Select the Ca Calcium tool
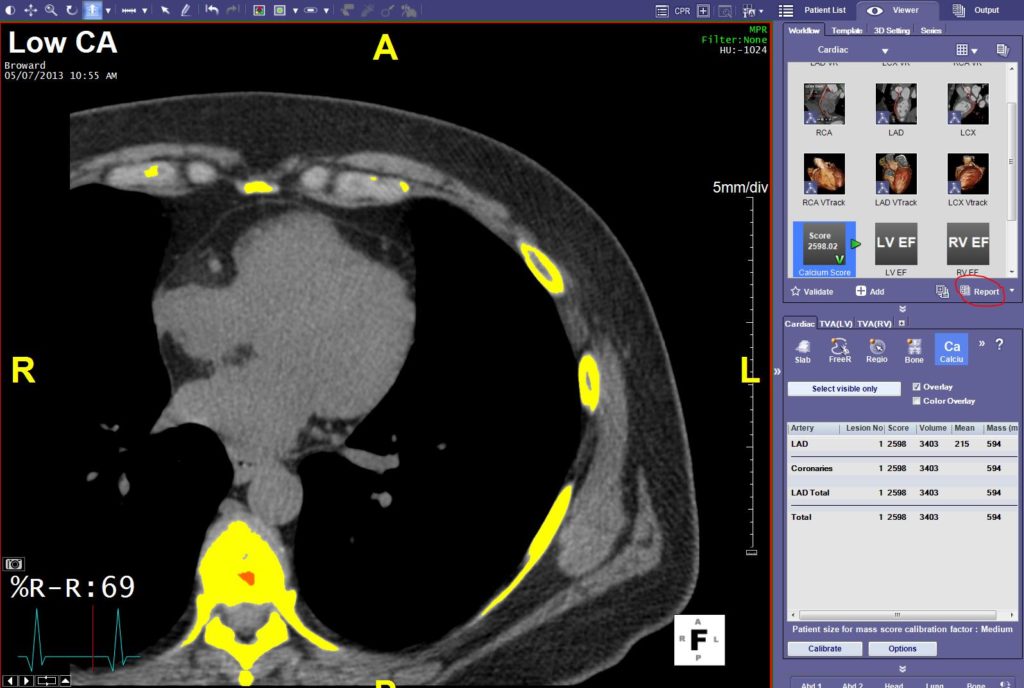The height and width of the screenshot is (688, 1024). 952,349
